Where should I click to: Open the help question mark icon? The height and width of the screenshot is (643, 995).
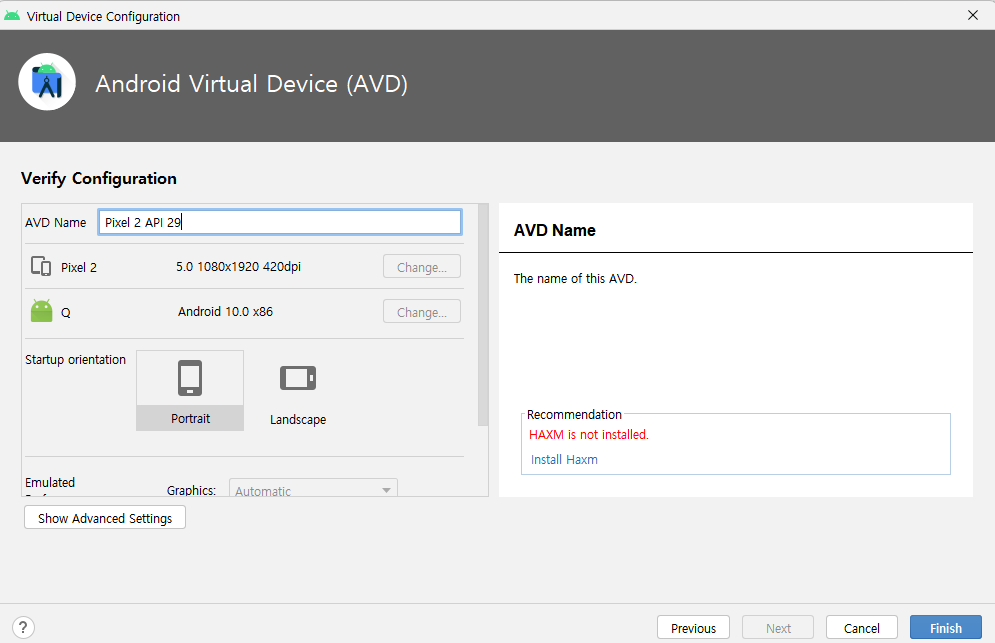pyautogui.click(x=23, y=628)
